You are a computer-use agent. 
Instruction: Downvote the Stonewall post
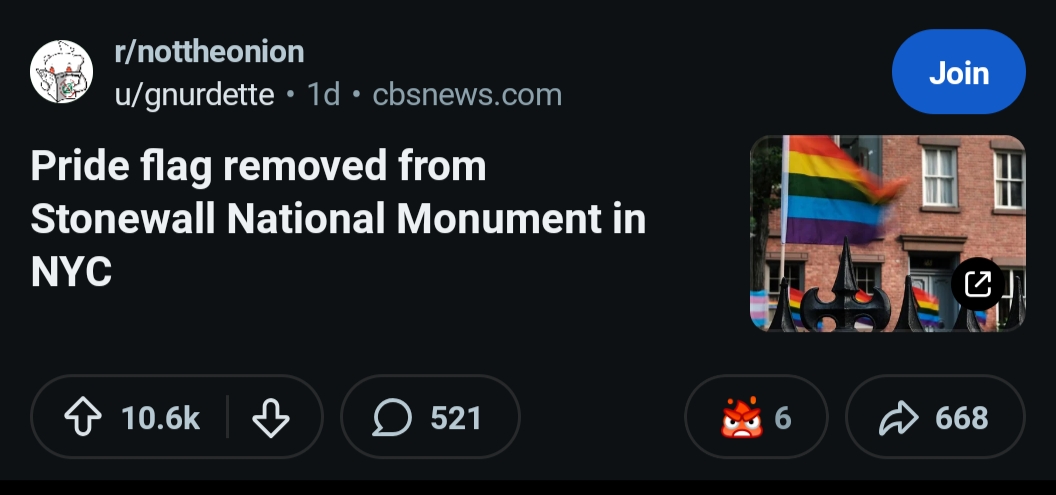tap(271, 418)
